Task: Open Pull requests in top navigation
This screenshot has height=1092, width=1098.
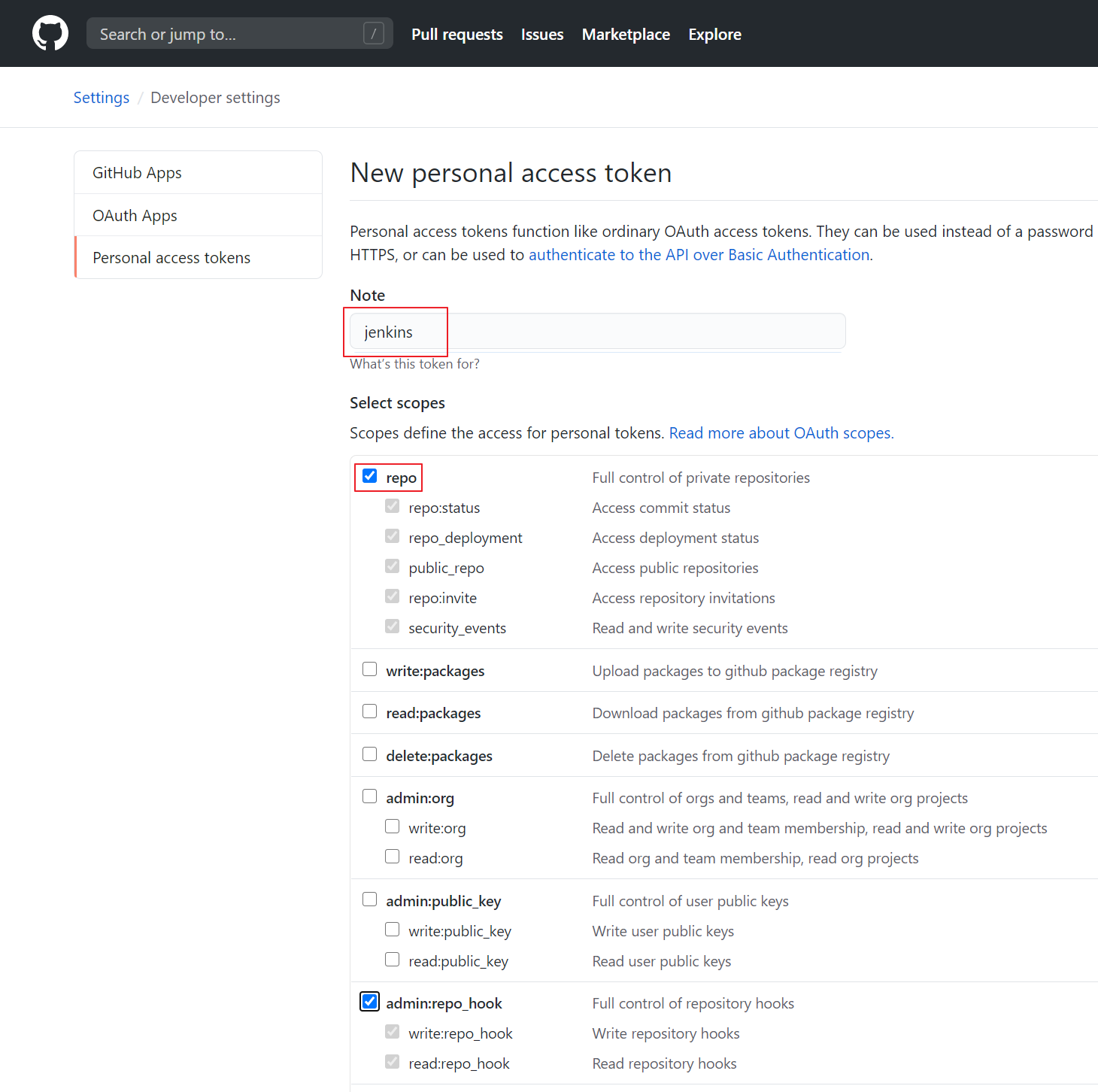Action: (x=456, y=34)
